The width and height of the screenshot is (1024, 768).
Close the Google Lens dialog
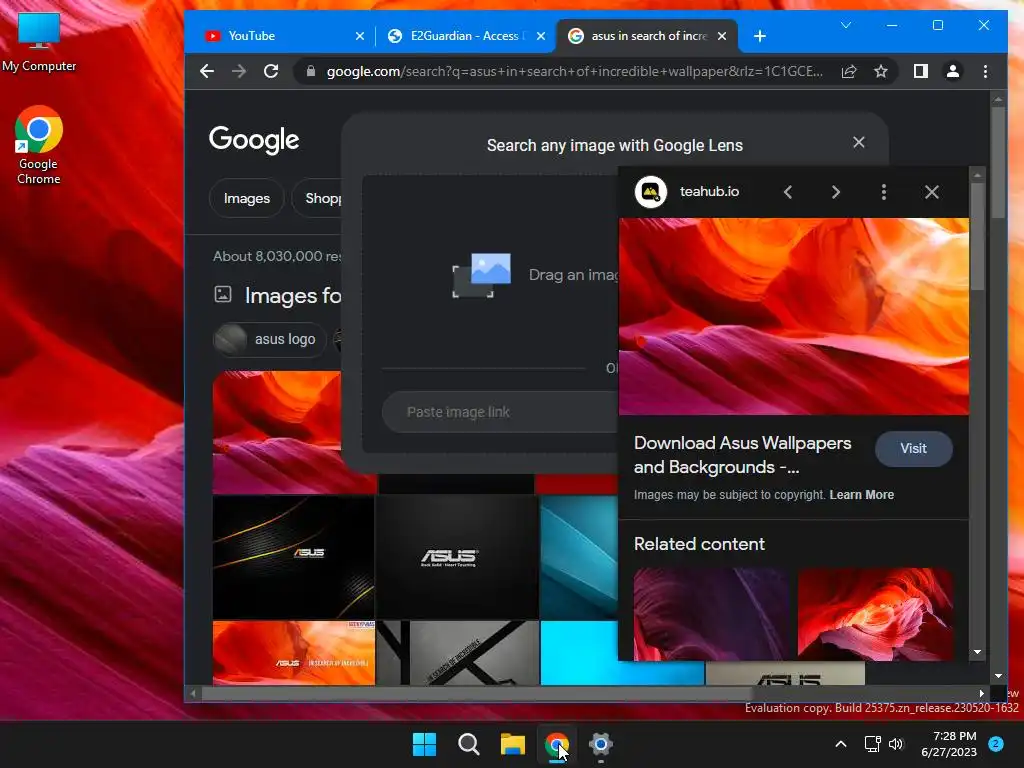[859, 142]
